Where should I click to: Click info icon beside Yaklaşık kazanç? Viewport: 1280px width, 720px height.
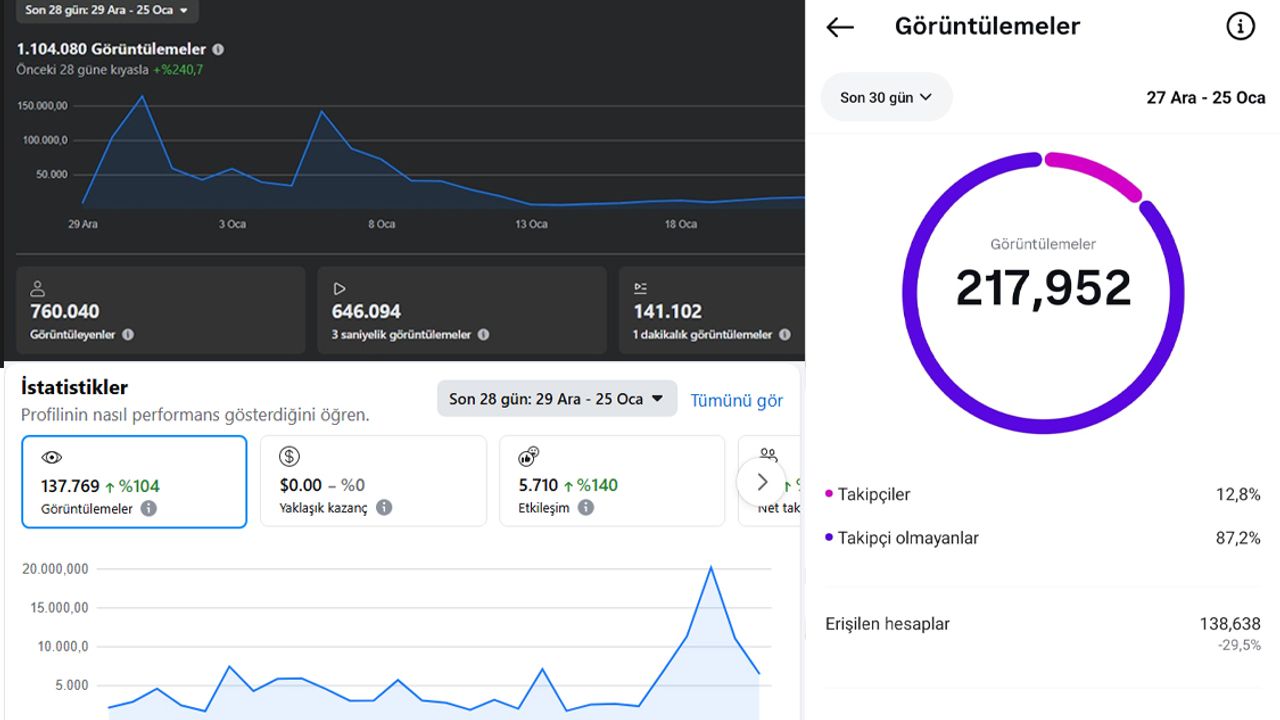pos(384,508)
